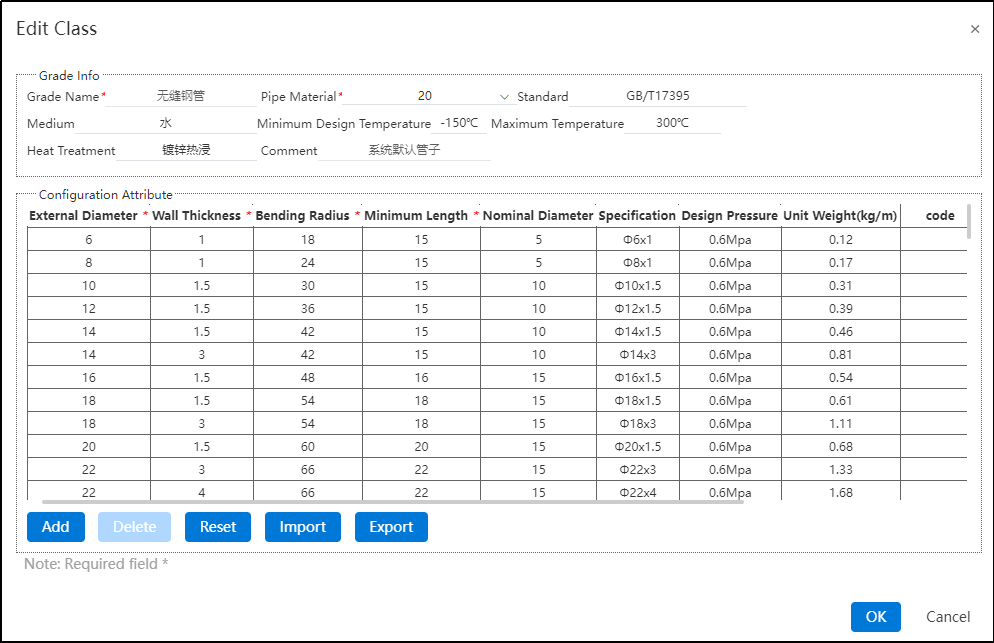This screenshot has width=994, height=643.
Task: Edit the Minimum Design Temperature field
Action: [459, 124]
